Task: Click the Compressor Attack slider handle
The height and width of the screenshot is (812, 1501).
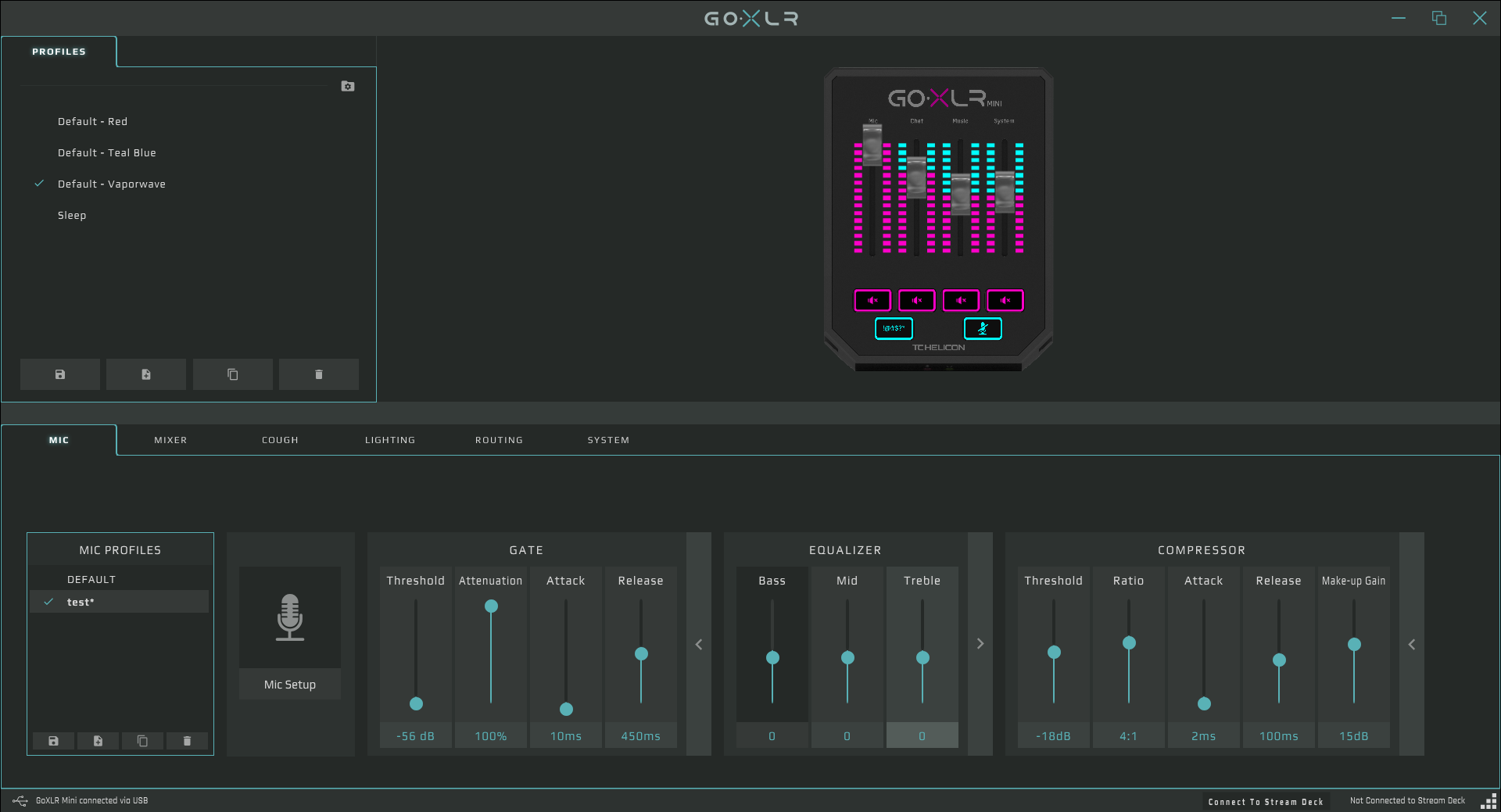Action: (1205, 704)
